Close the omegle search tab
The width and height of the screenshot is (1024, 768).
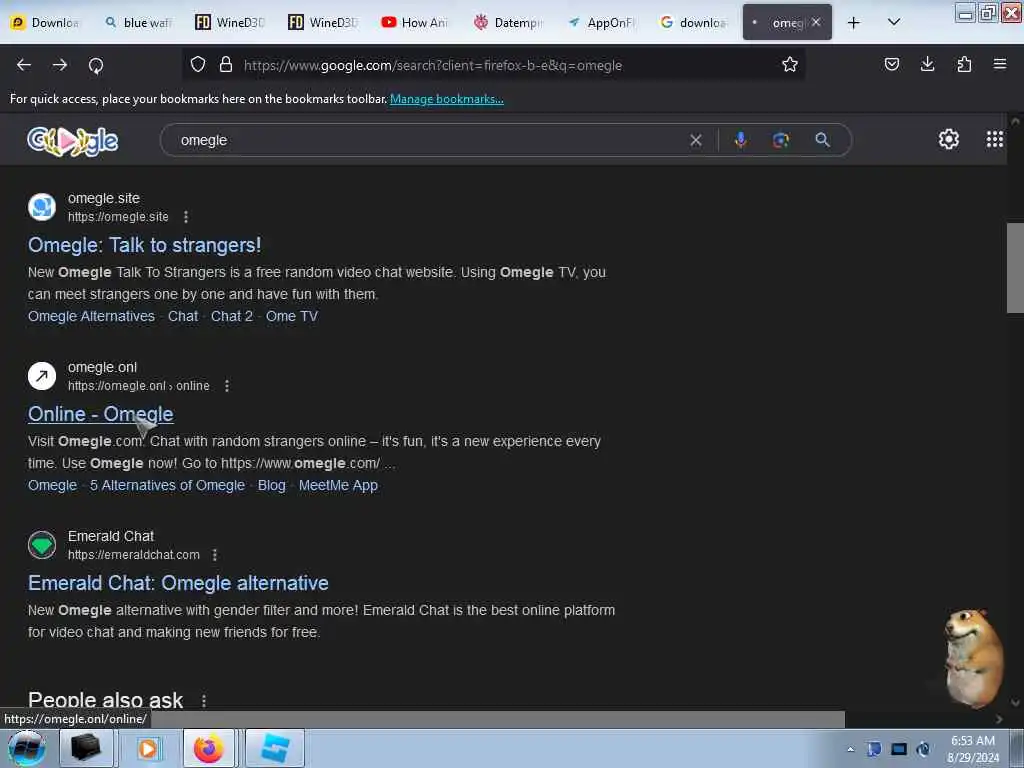pos(816,22)
